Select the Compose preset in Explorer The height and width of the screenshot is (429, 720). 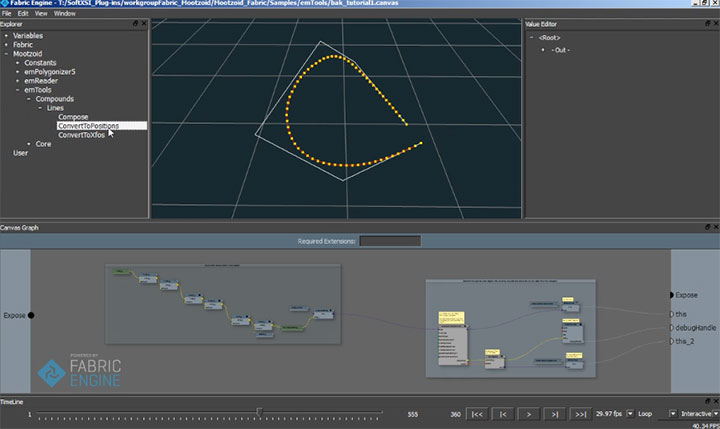[x=73, y=117]
